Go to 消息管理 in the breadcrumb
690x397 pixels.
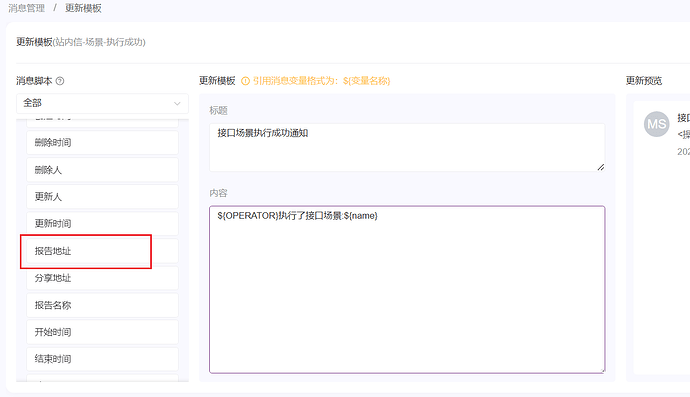26,8
